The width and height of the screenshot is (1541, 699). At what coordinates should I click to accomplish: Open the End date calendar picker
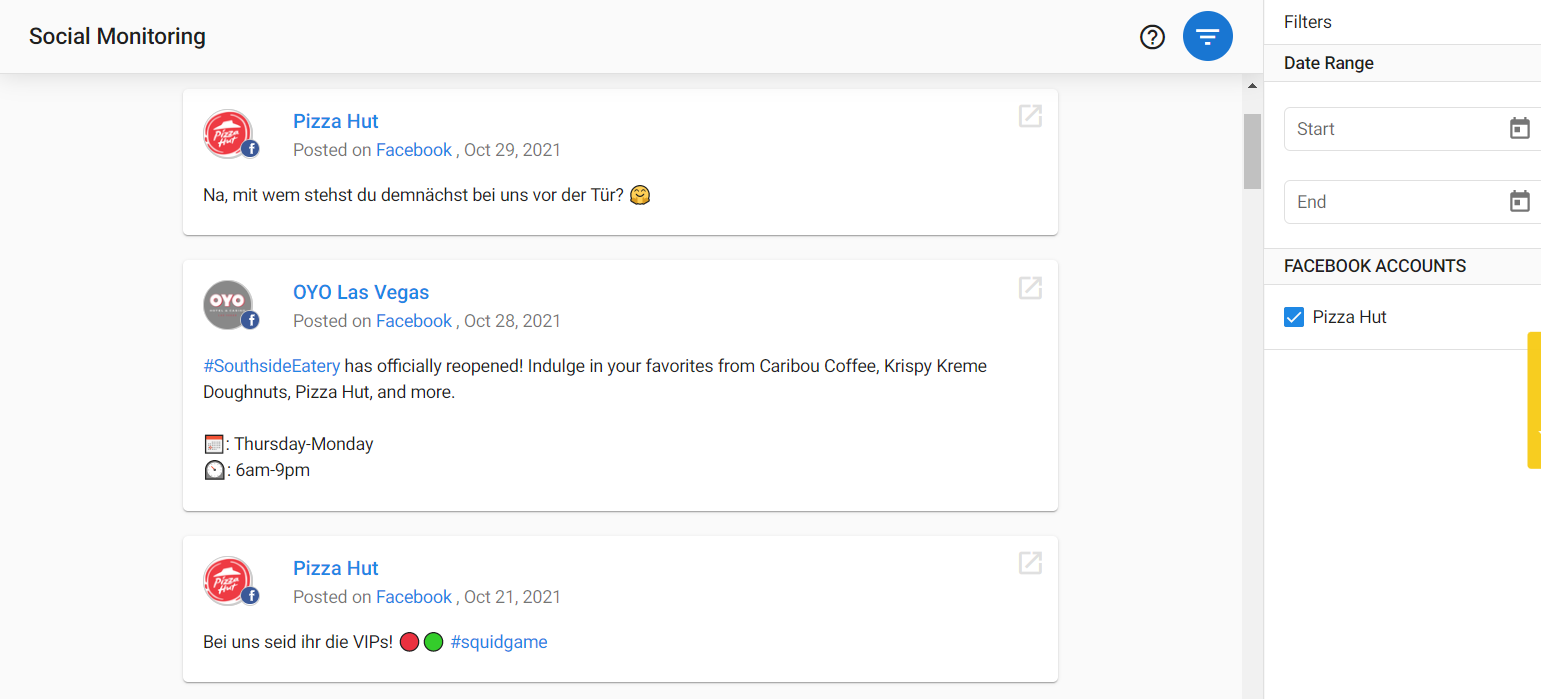click(1519, 202)
